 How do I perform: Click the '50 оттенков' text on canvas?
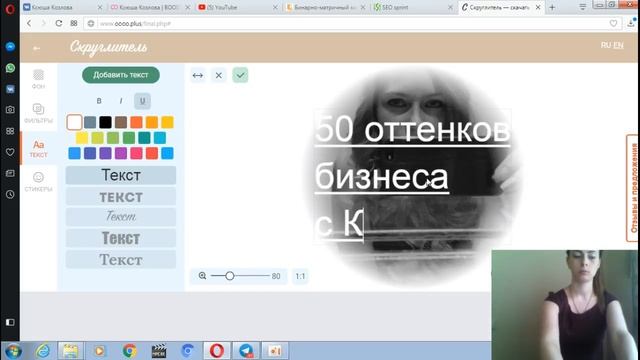point(412,130)
